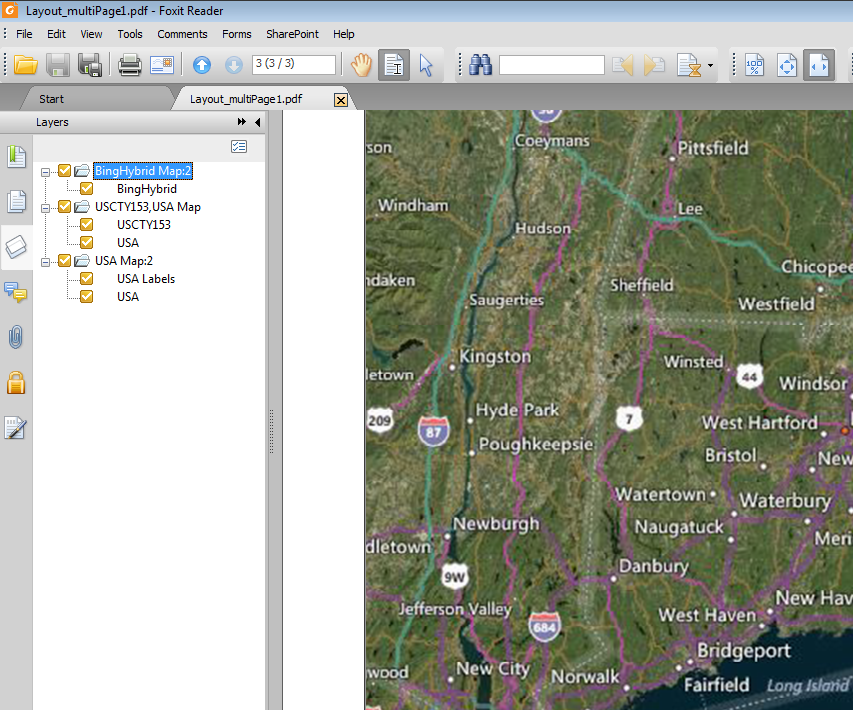Screen dimensions: 853x710
Task: Select the arrow annotation selection tool
Action: pos(426,65)
